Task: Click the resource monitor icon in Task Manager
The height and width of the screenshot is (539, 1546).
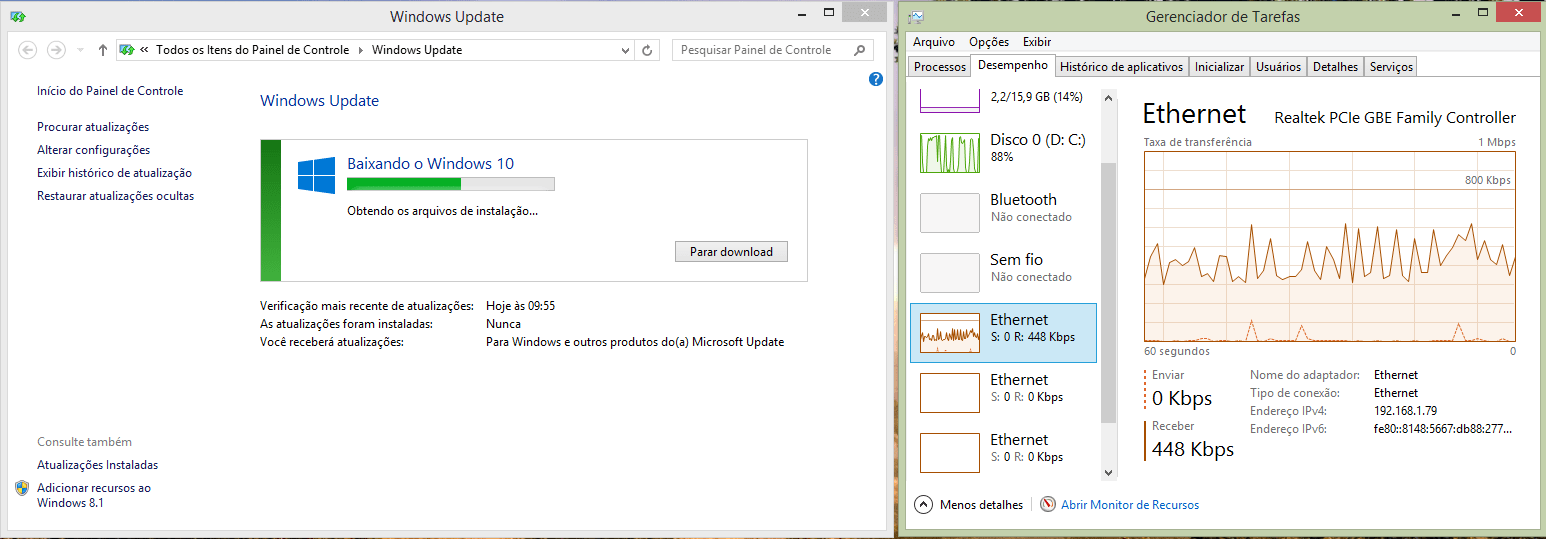Action: [x=1048, y=505]
